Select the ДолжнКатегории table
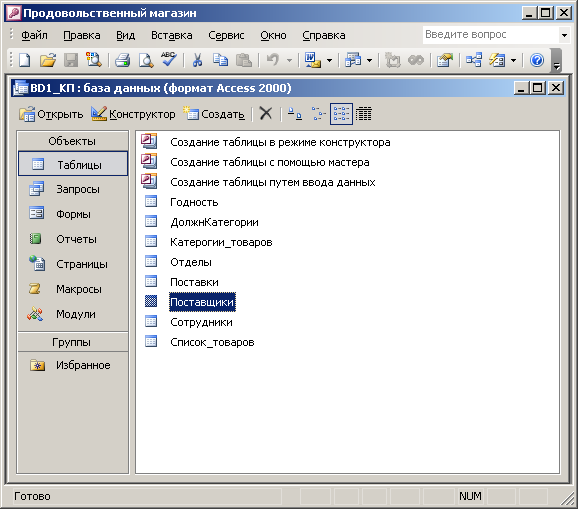The height and width of the screenshot is (509, 578). [x=214, y=222]
